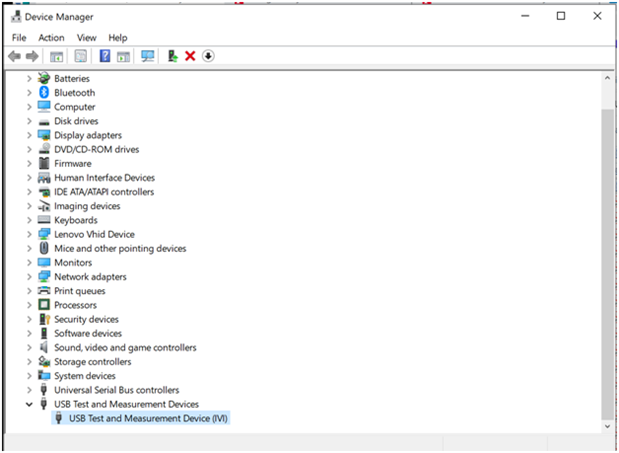619x453 pixels.
Task: Click the Storage controllers icon
Action: [x=44, y=361]
